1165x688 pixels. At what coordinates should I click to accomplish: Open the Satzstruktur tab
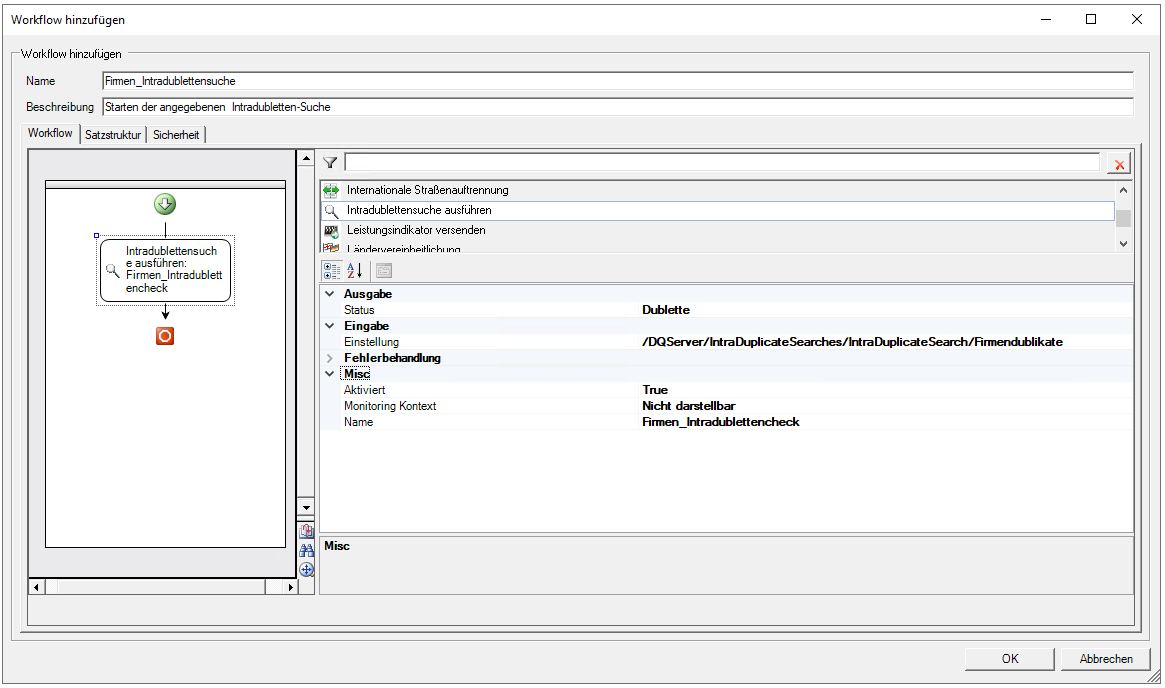[113, 134]
